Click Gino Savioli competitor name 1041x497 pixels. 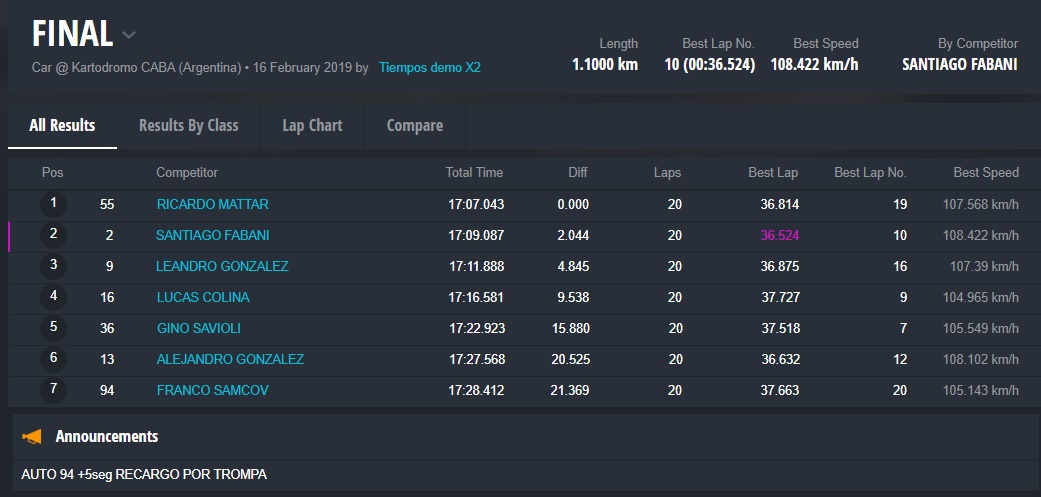click(199, 328)
